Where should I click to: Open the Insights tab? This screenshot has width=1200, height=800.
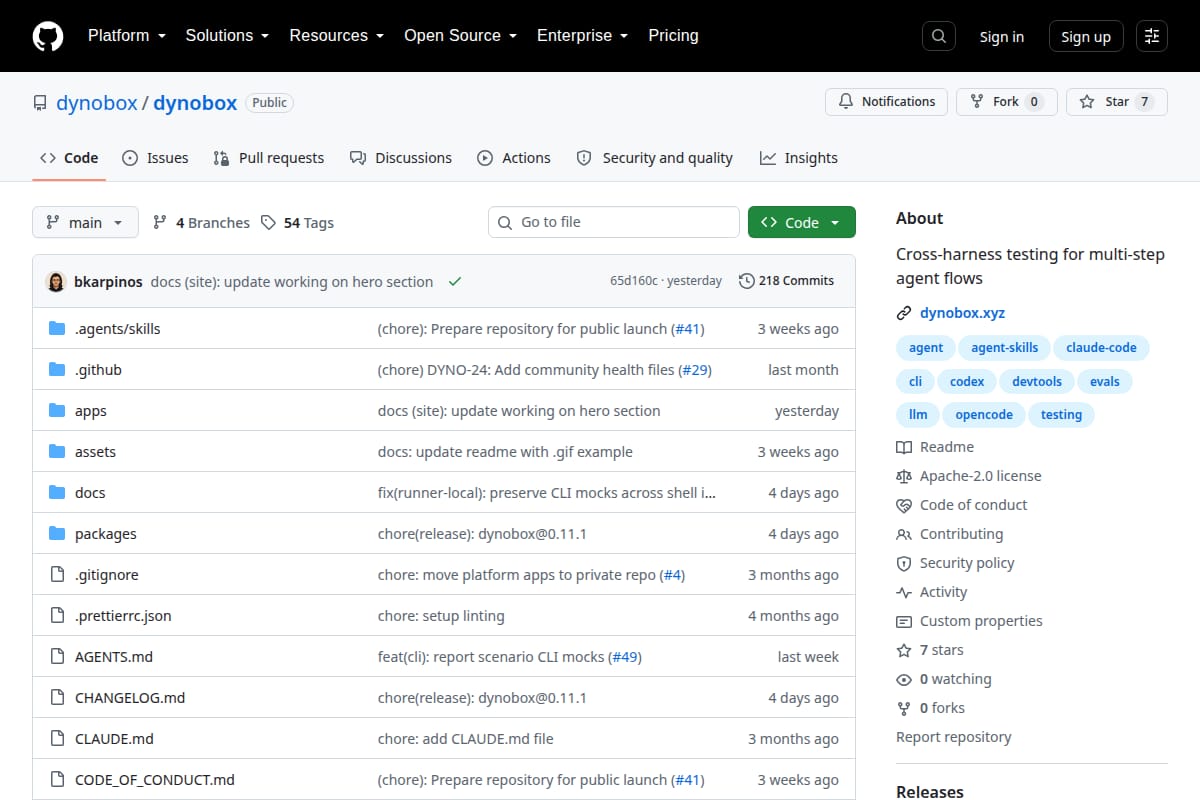(799, 158)
